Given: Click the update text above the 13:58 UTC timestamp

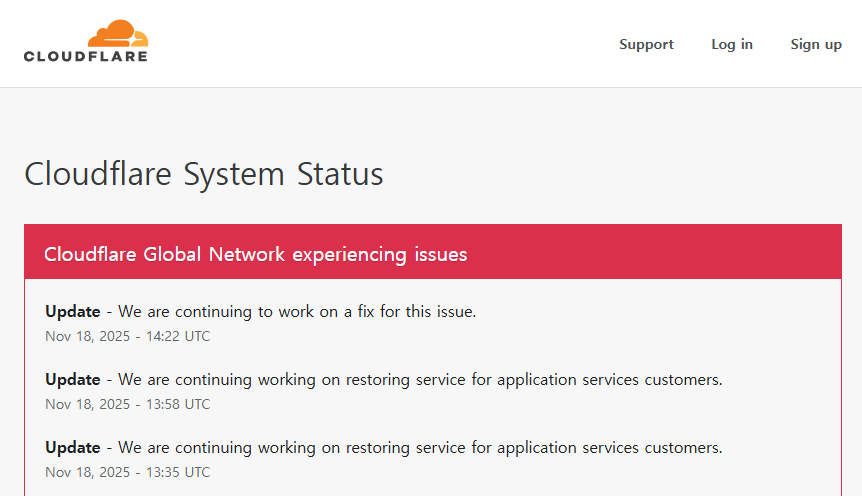Looking at the screenshot, I should [x=384, y=380].
